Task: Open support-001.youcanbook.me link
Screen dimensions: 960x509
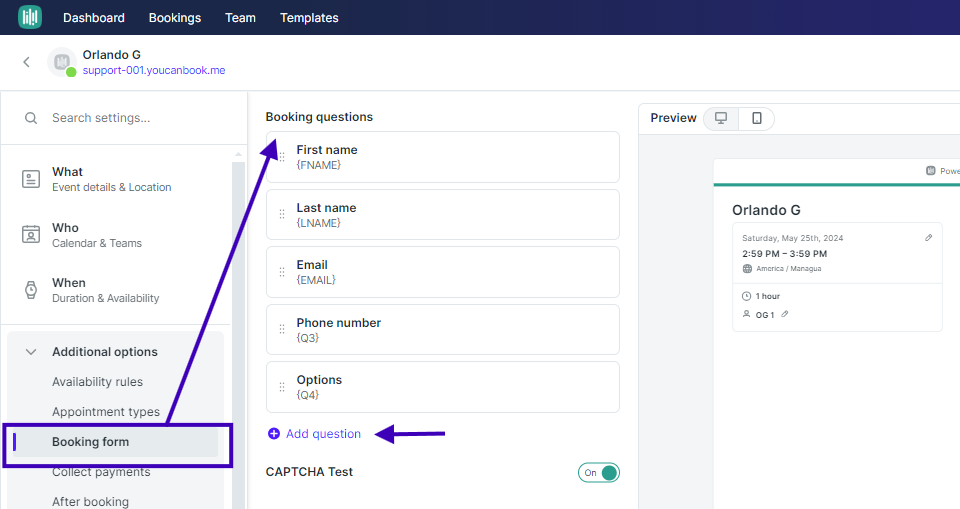Action: (154, 70)
